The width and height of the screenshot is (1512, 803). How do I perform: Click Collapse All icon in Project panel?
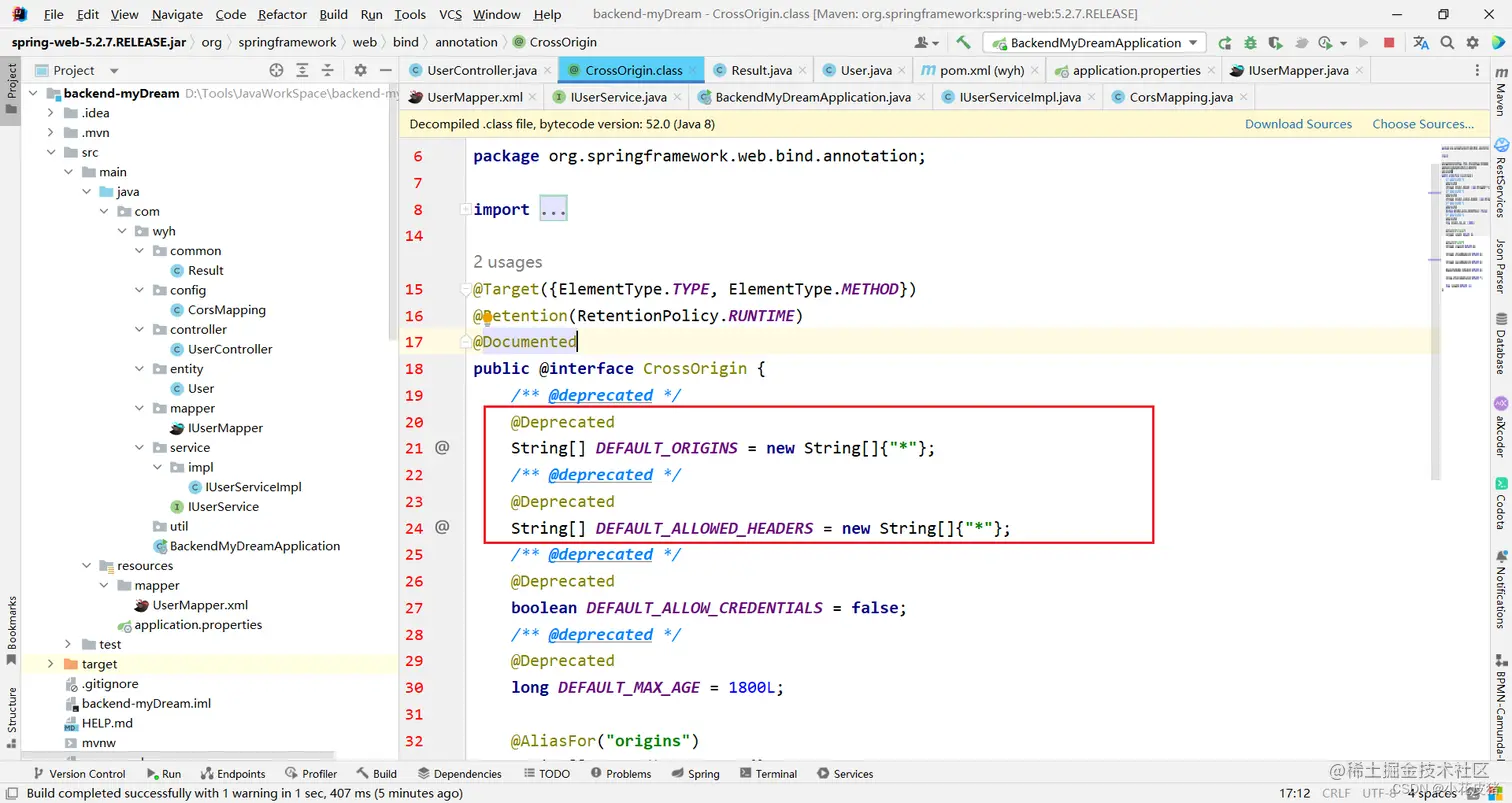click(x=328, y=70)
